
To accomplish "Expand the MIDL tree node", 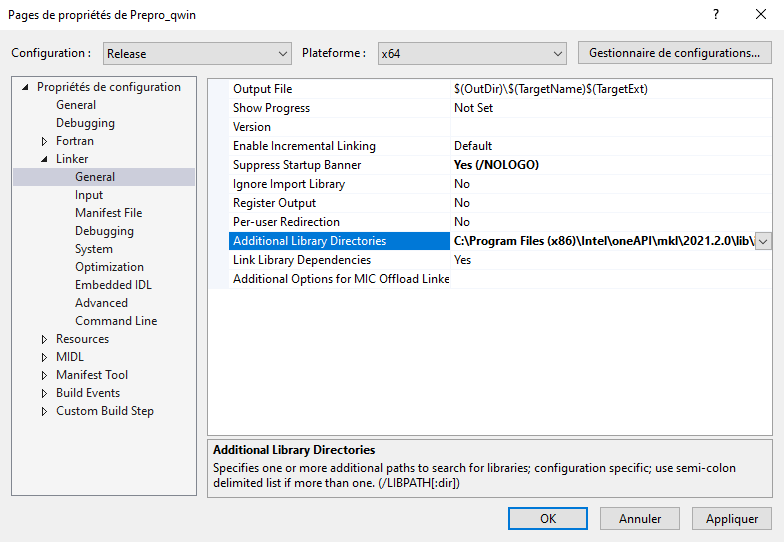I will point(44,357).
